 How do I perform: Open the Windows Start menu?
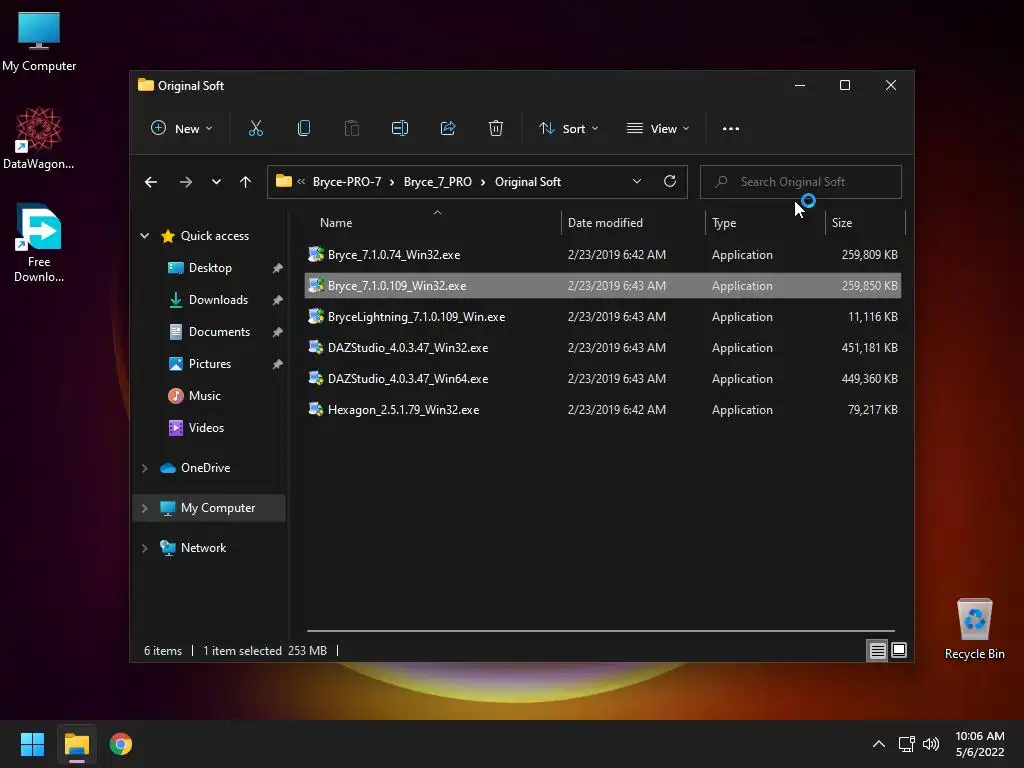[x=32, y=744]
